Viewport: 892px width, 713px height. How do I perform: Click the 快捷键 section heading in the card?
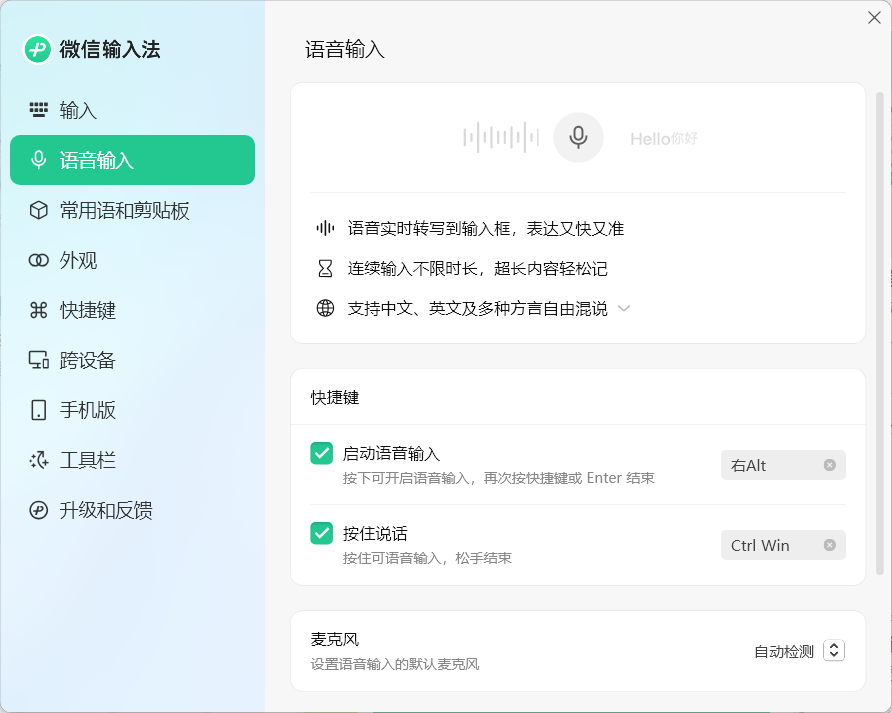click(334, 397)
